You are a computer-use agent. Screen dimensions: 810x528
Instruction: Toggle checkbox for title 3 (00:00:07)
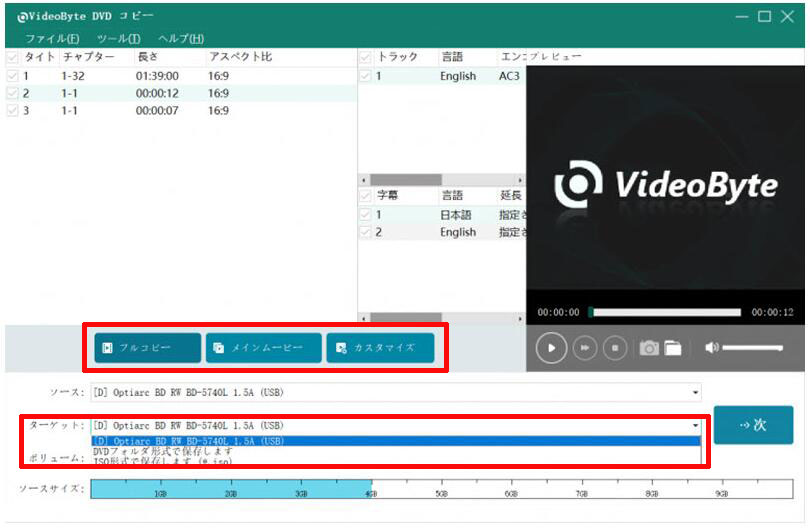(12, 111)
